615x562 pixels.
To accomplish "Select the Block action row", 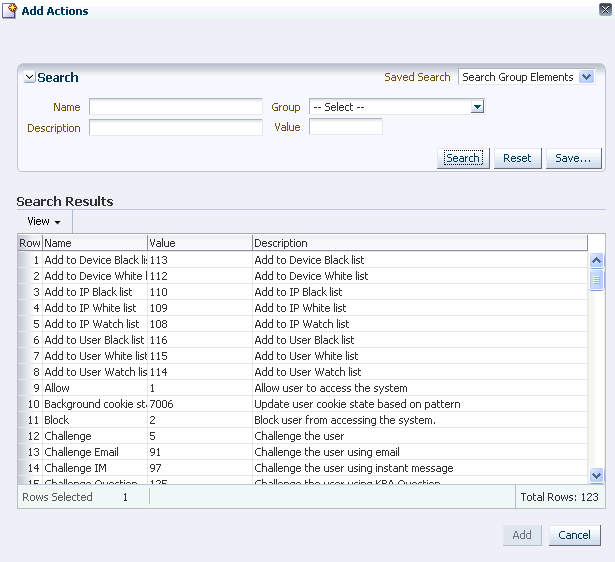I will [x=302, y=420].
